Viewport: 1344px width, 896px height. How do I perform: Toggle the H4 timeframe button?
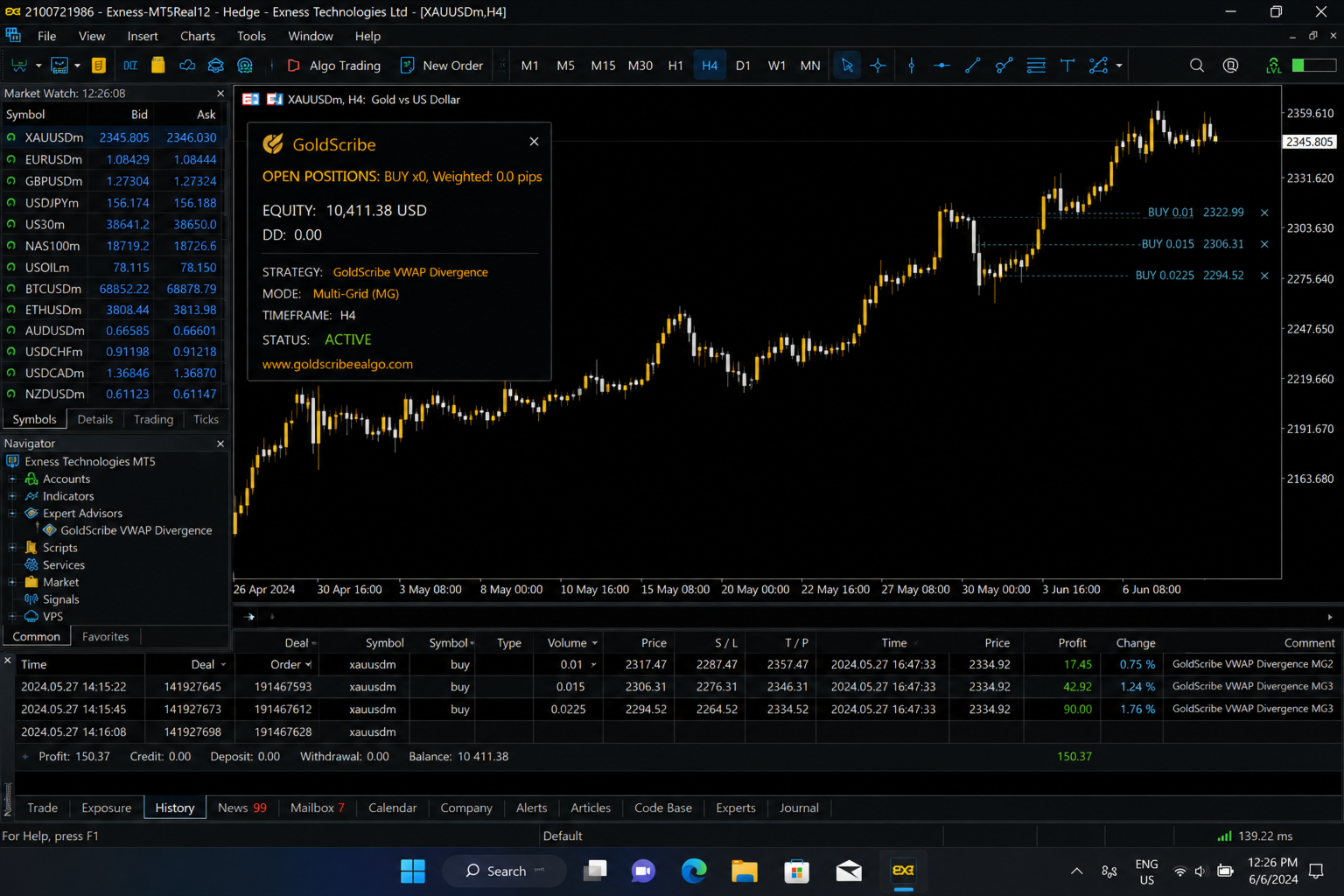pyautogui.click(x=710, y=66)
